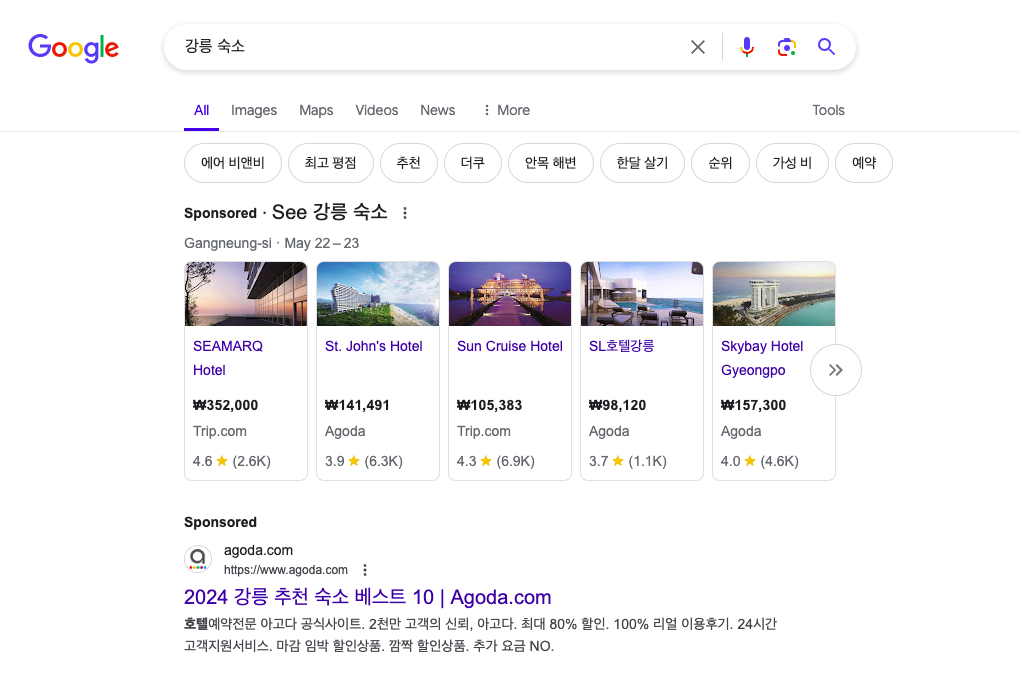Click the 4.3 (6.9K) rating
The width and height of the screenshot is (1019, 674).
click(x=496, y=461)
